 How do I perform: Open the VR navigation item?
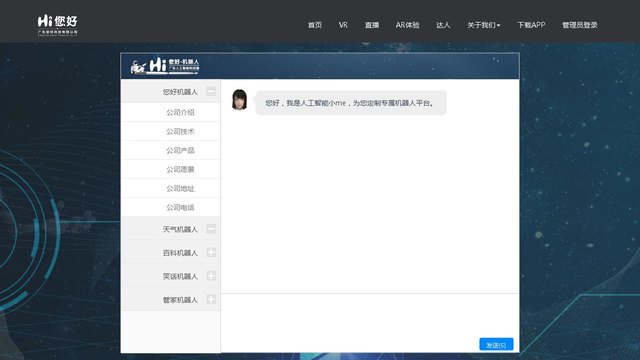pyautogui.click(x=343, y=25)
